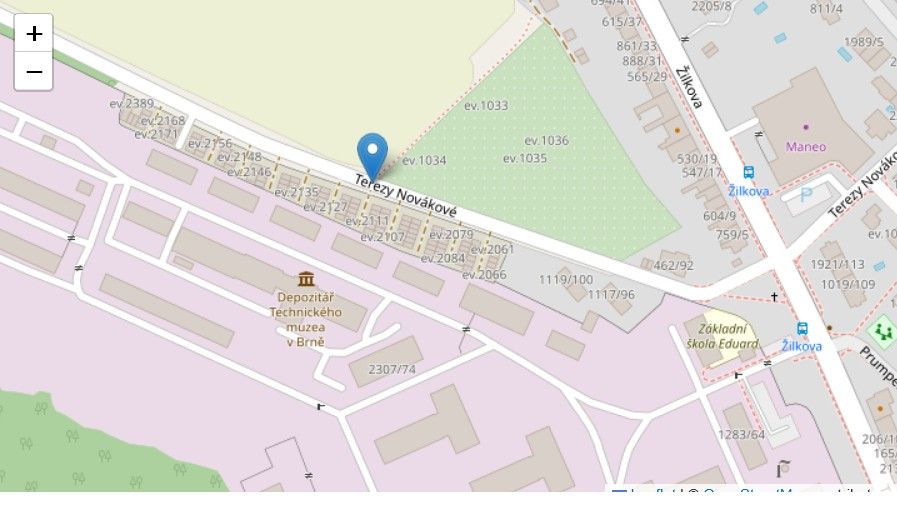Select the parking P symbol near Maneo
This screenshot has width=897, height=505.
pos(807,196)
